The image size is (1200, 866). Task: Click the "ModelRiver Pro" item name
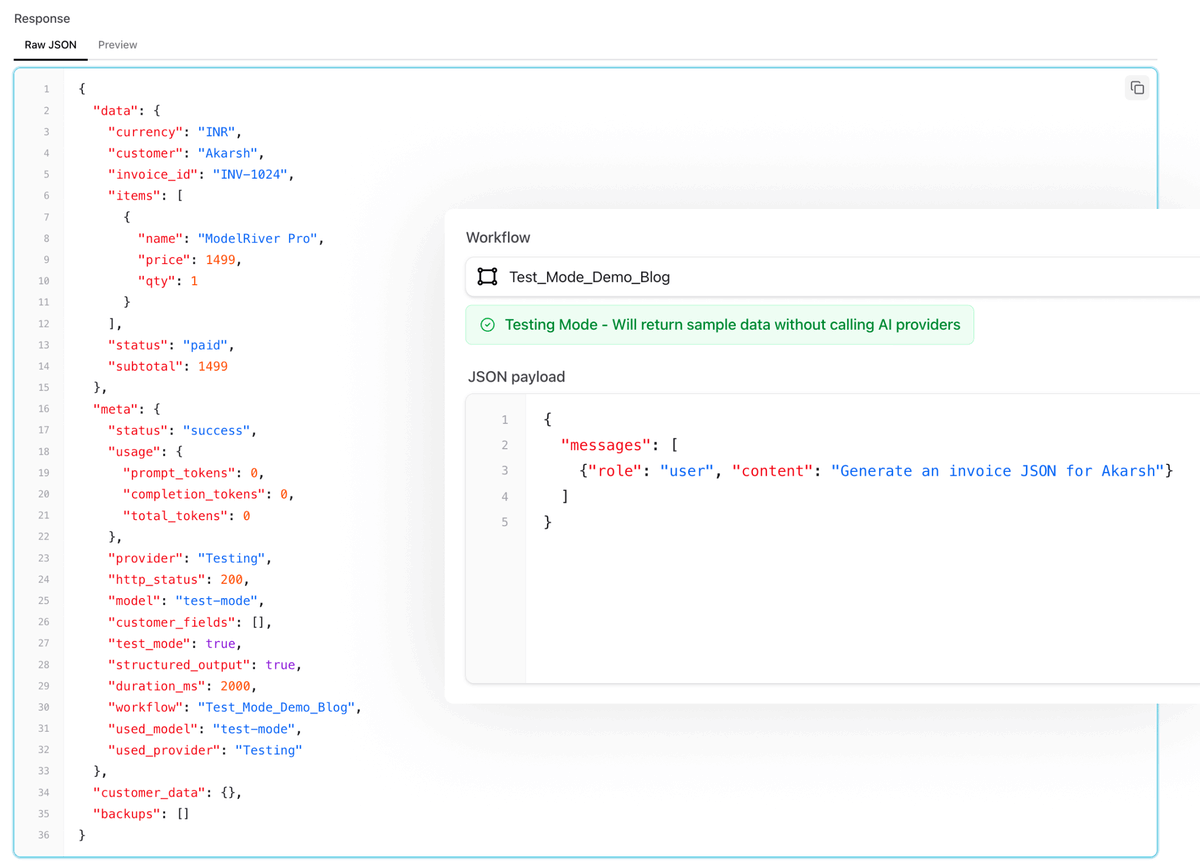258,238
